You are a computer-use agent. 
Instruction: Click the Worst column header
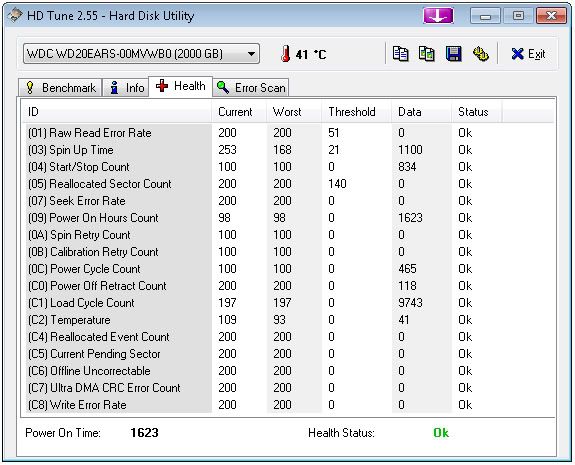tap(294, 112)
